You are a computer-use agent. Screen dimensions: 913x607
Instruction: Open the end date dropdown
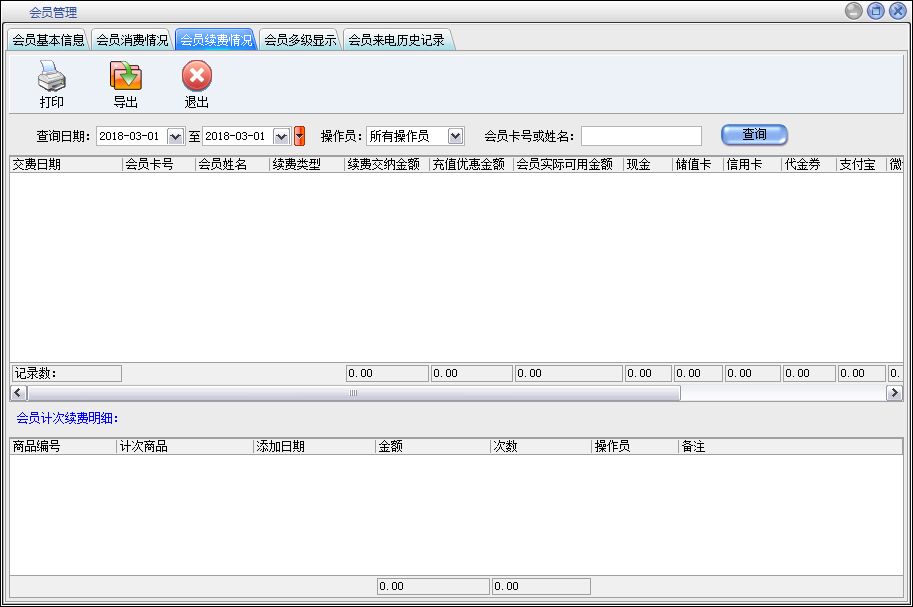(x=282, y=136)
